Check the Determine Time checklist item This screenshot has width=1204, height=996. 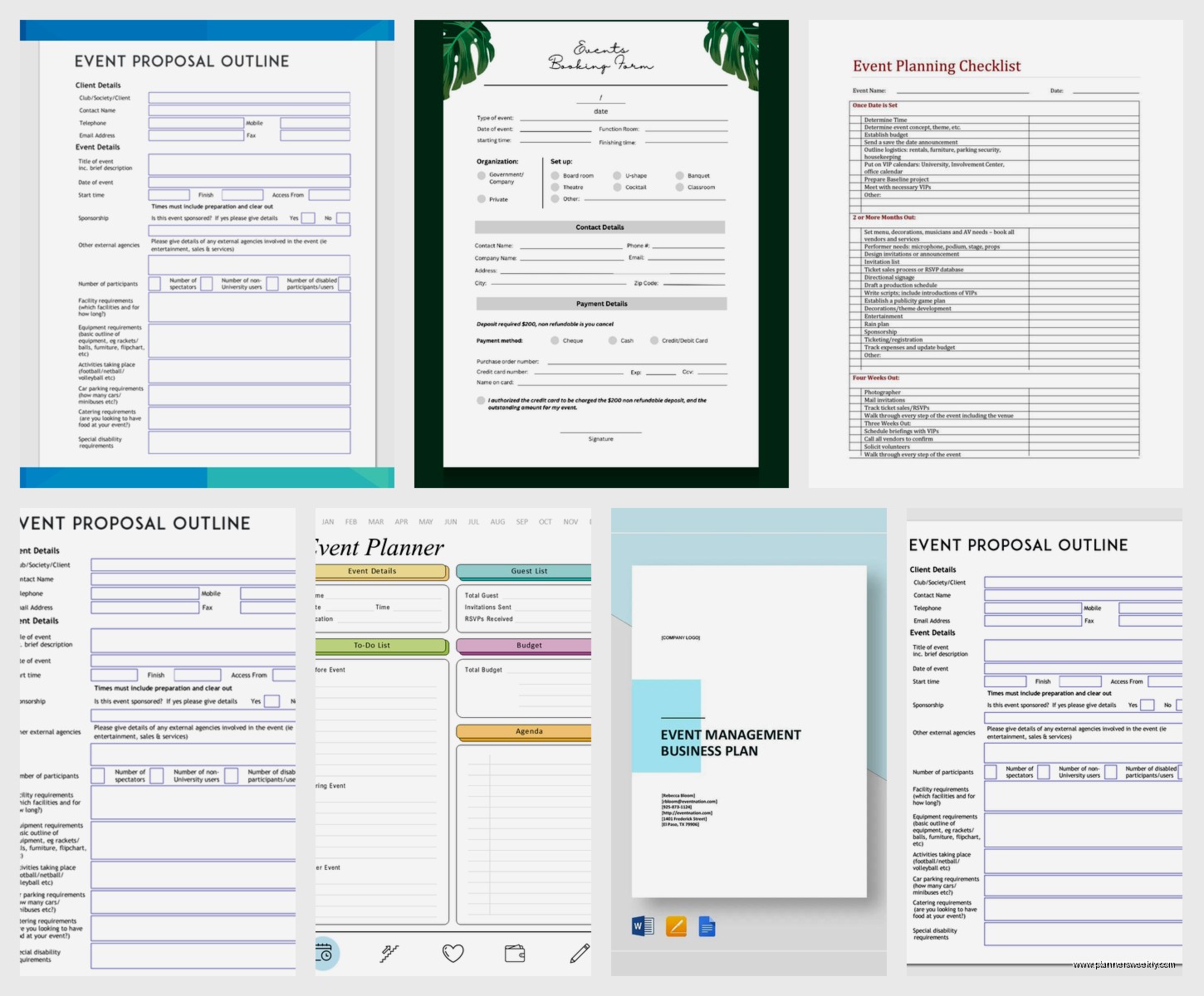(x=858, y=120)
